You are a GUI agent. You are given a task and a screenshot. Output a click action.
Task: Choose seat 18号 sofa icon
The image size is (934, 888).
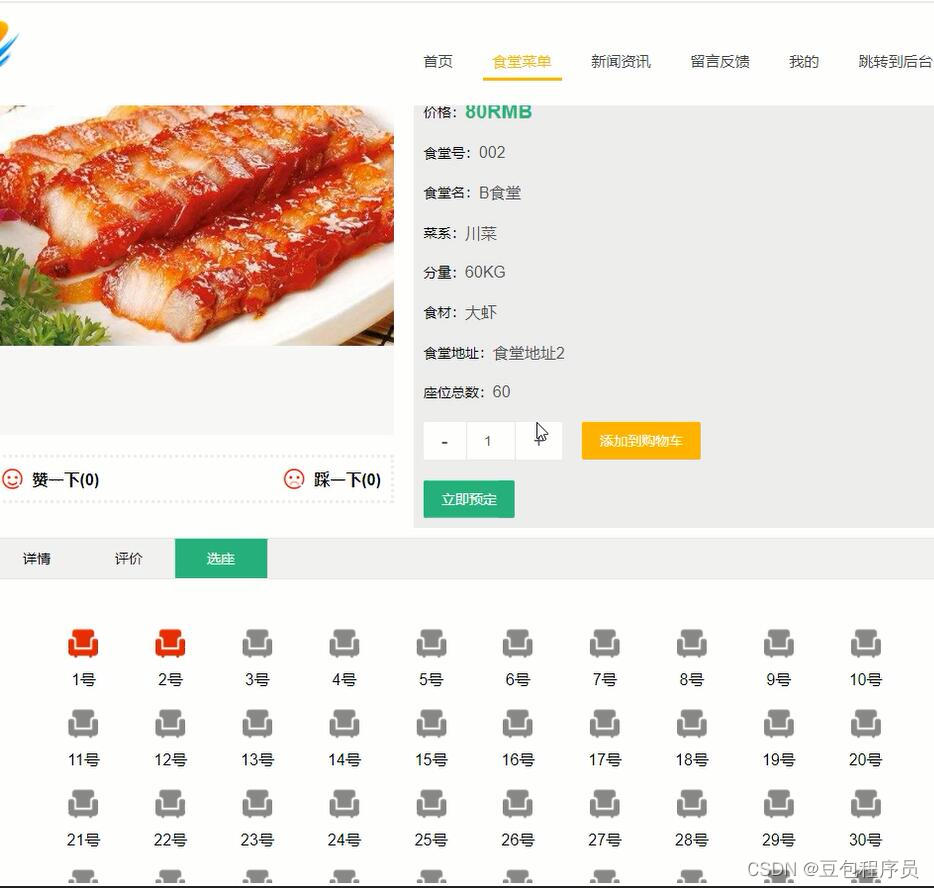click(692, 724)
